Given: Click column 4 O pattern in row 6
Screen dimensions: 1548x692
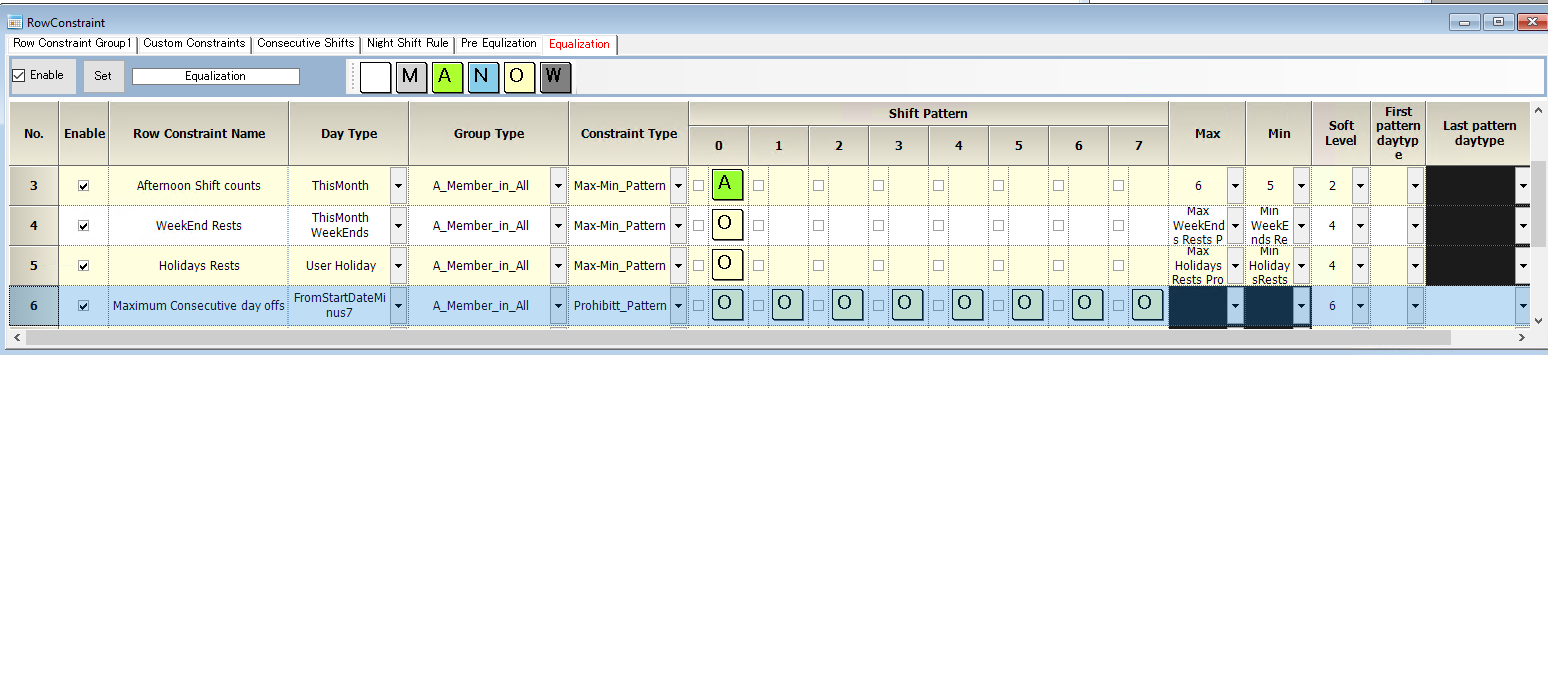Looking at the screenshot, I should [968, 304].
